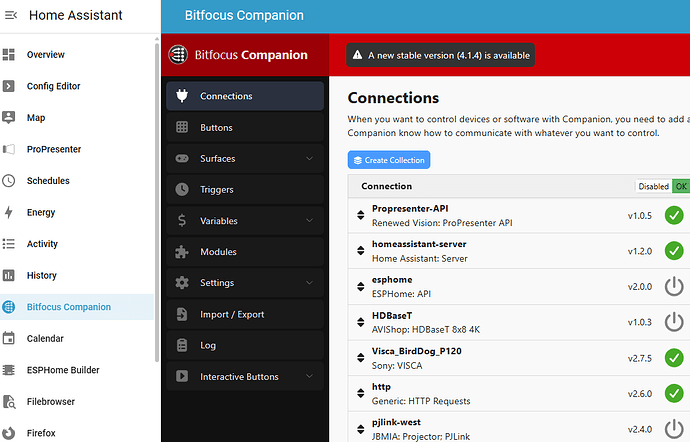Click the Home Assistant sidebar scrollbar

(157, 203)
